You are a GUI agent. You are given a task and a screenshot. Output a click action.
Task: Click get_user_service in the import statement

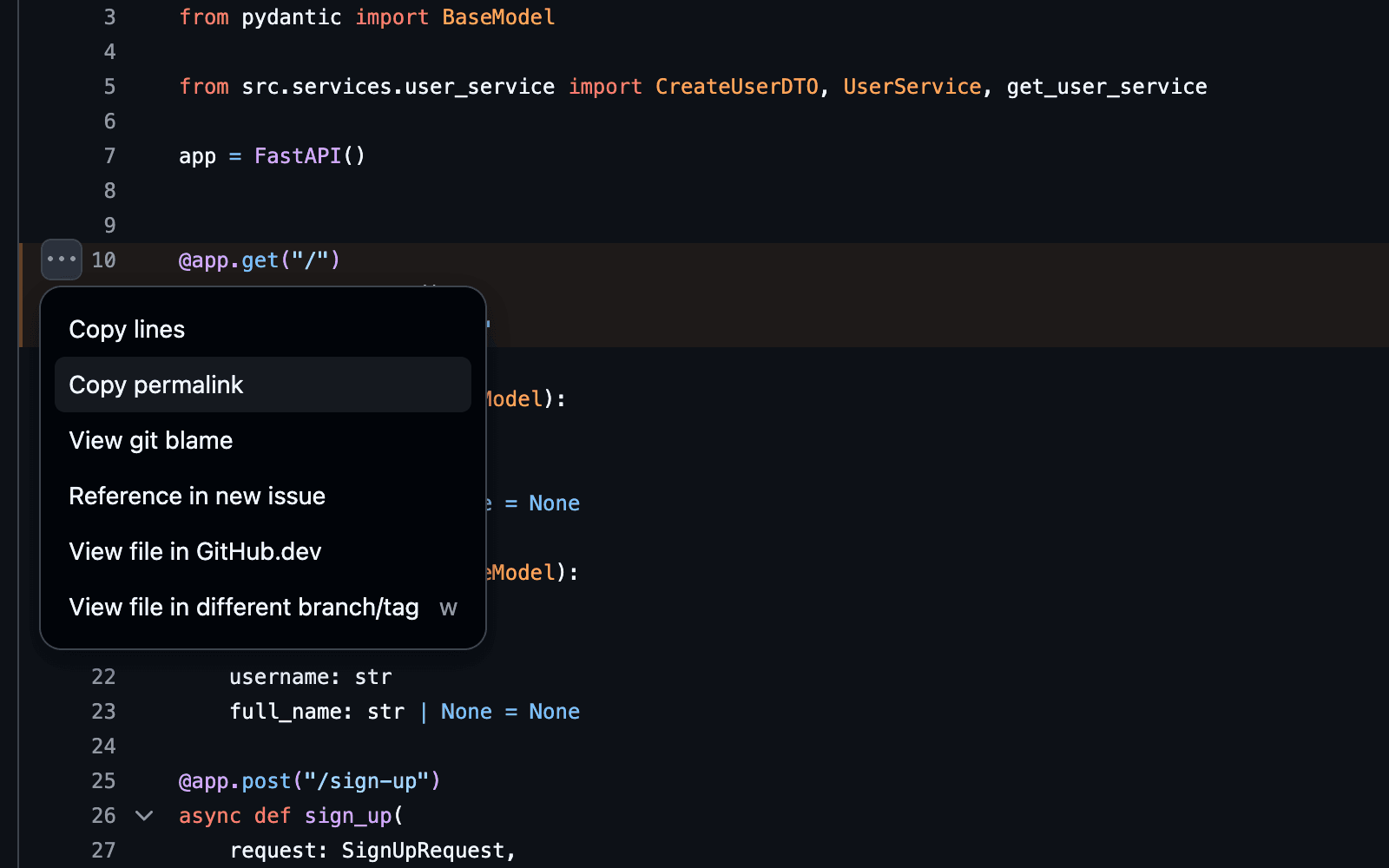[1106, 86]
